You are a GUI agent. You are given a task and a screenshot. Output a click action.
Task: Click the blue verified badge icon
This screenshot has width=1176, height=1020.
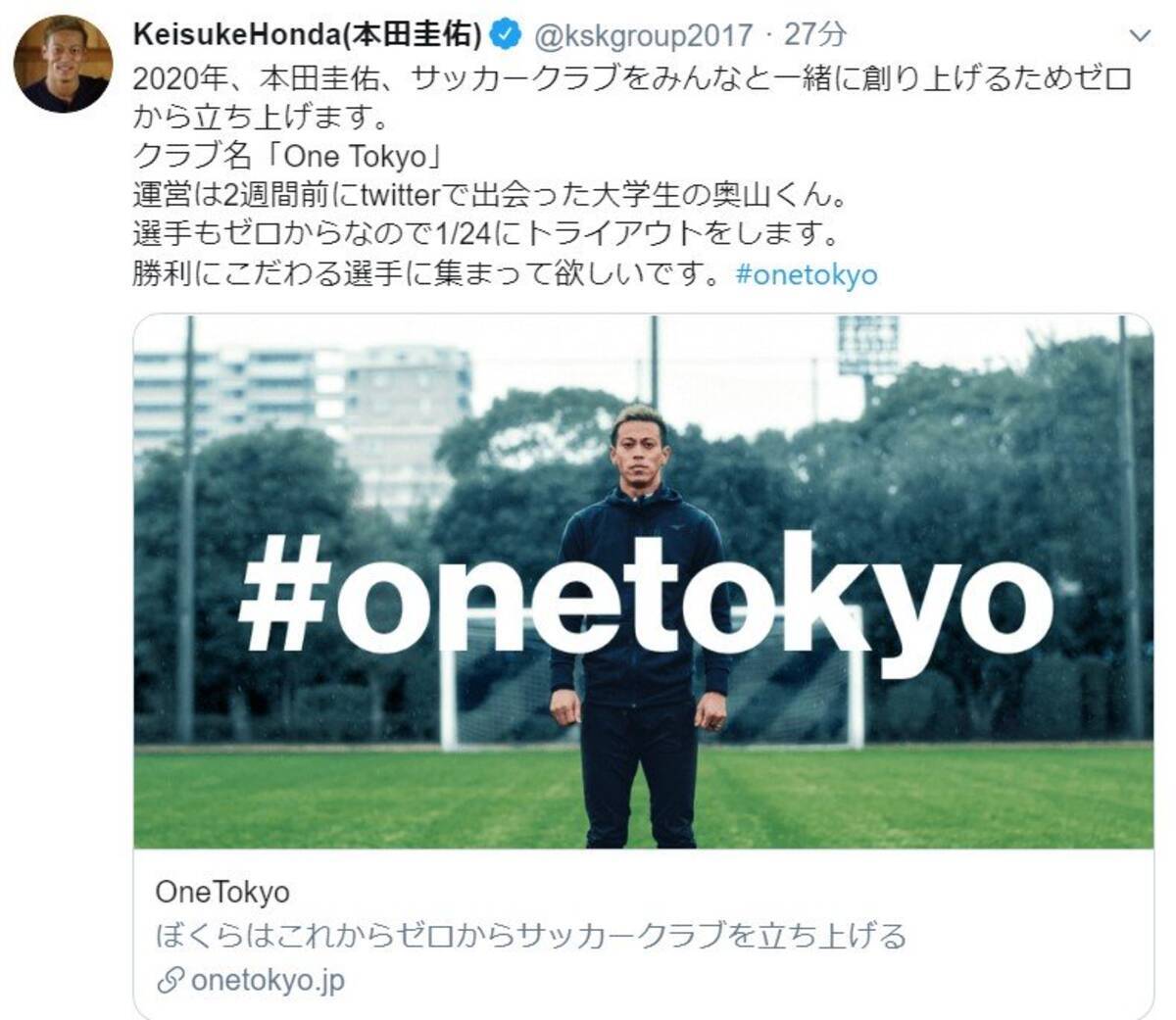pos(504,35)
